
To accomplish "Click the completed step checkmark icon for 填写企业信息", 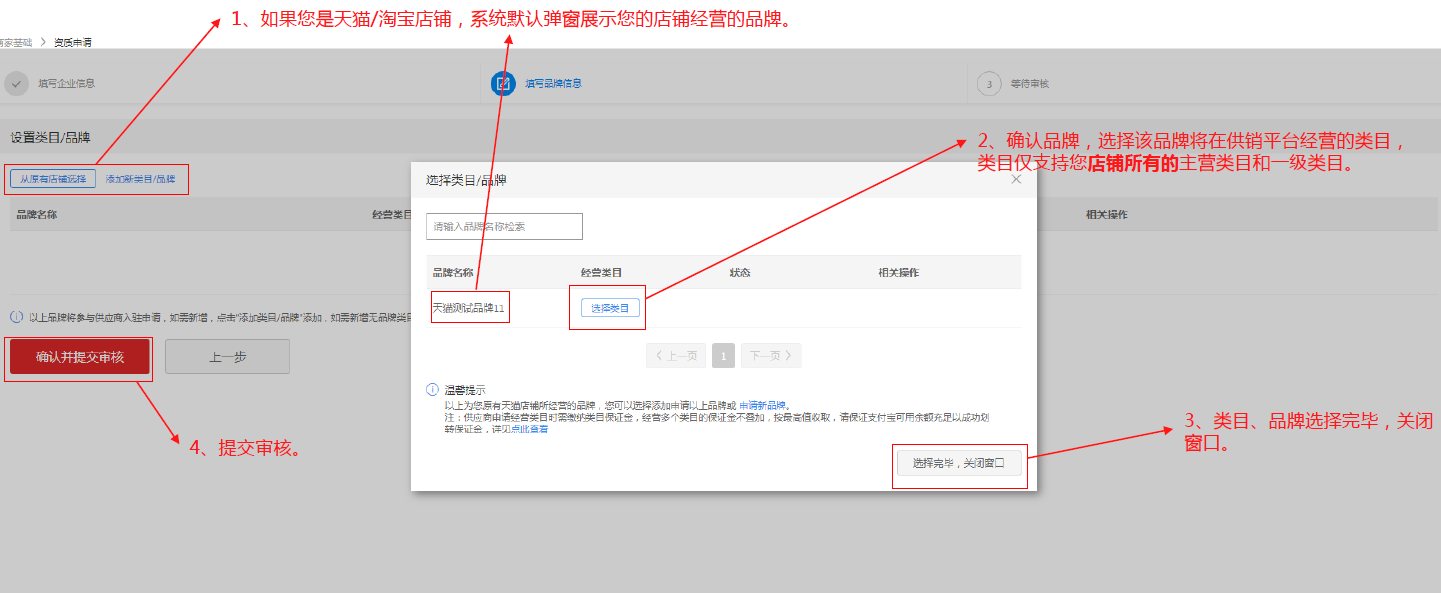I will coord(16,83).
